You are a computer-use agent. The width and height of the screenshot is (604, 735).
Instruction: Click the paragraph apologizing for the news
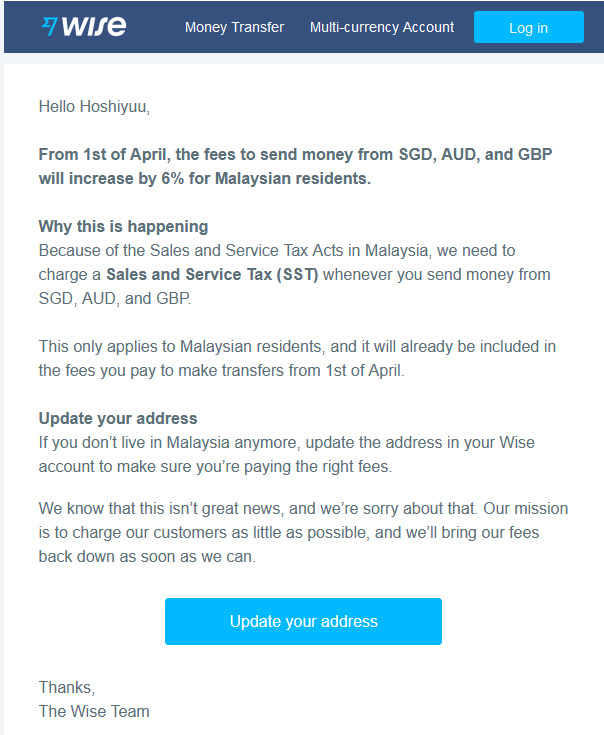click(x=303, y=532)
